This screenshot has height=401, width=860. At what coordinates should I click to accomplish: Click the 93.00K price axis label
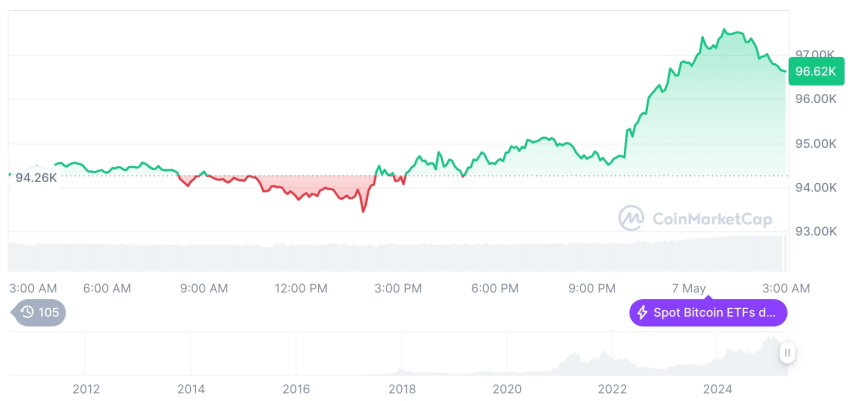(814, 231)
